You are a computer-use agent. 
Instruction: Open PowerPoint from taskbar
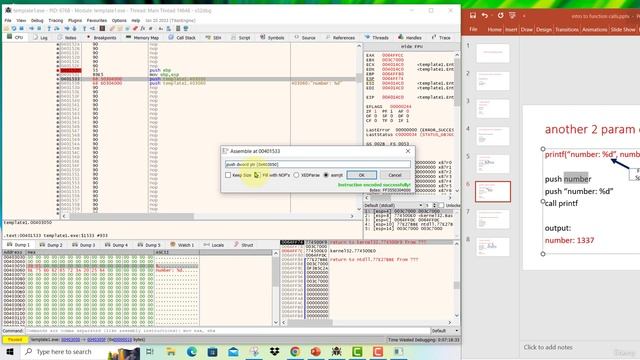(x=316, y=351)
